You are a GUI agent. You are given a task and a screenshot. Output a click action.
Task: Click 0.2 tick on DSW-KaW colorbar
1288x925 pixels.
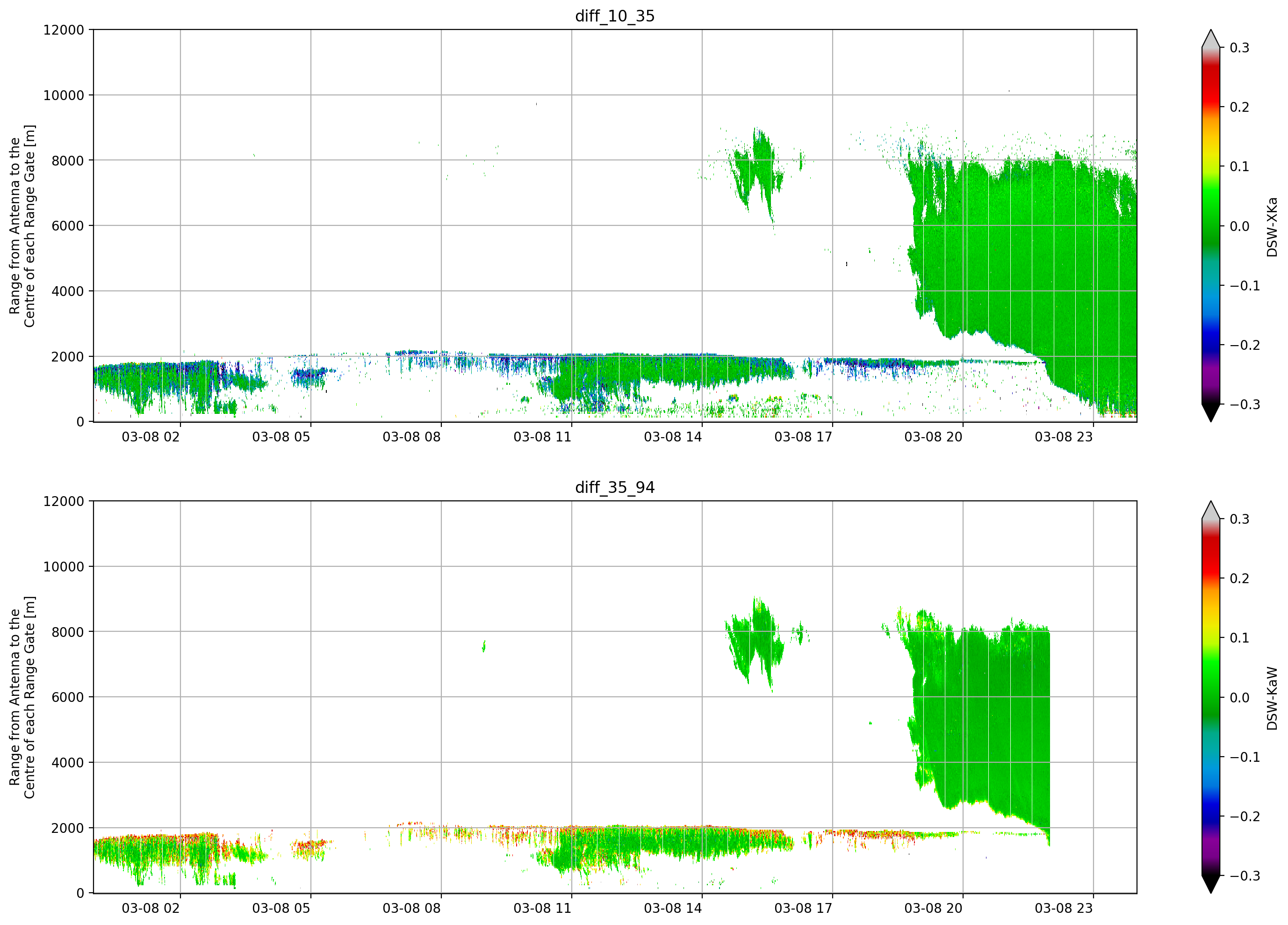pyautogui.click(x=1239, y=579)
